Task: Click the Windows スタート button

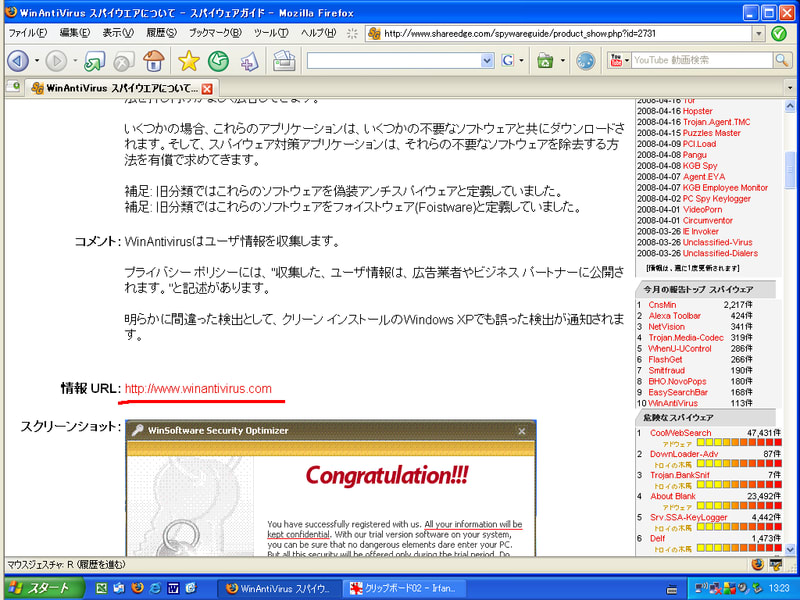Action: (x=39, y=588)
